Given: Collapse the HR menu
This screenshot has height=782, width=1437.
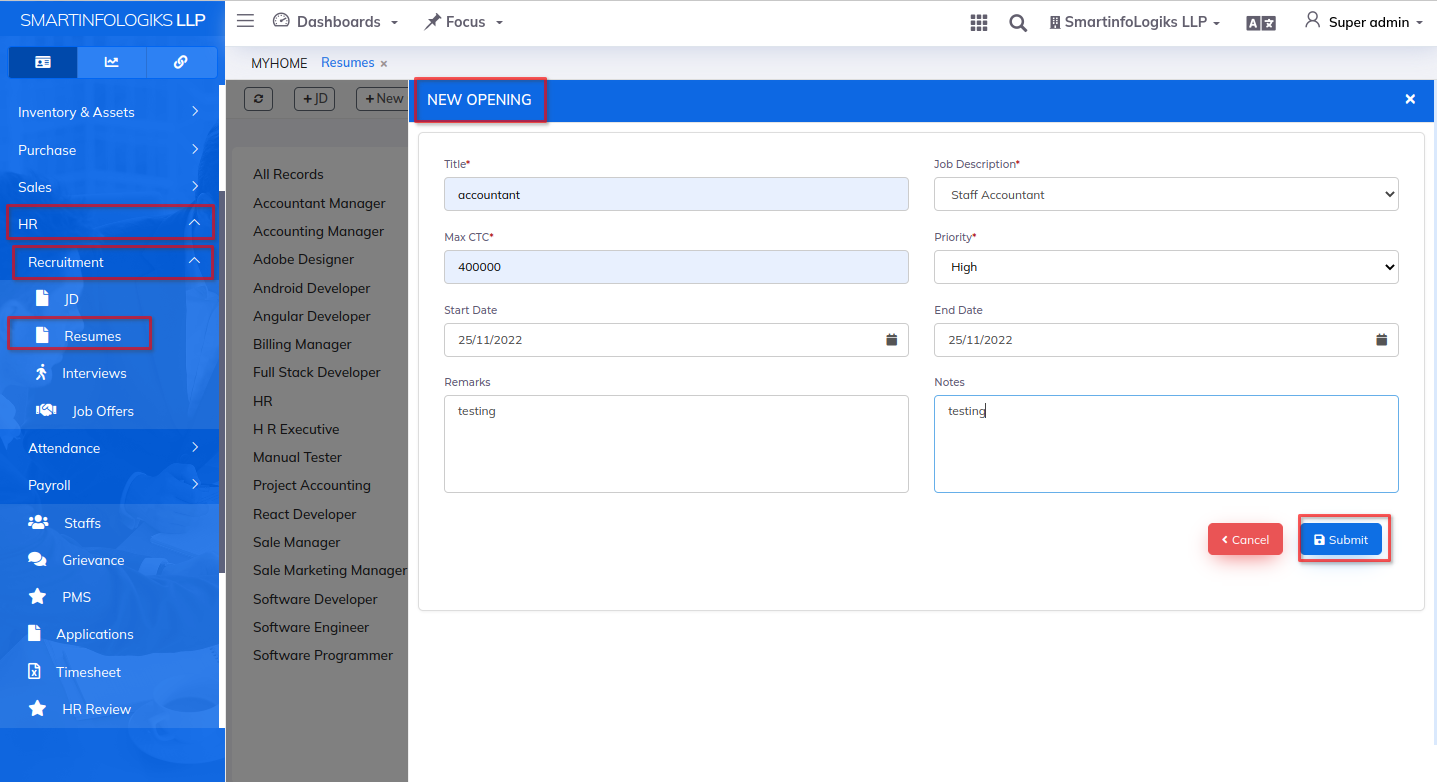Looking at the screenshot, I should coord(109,224).
